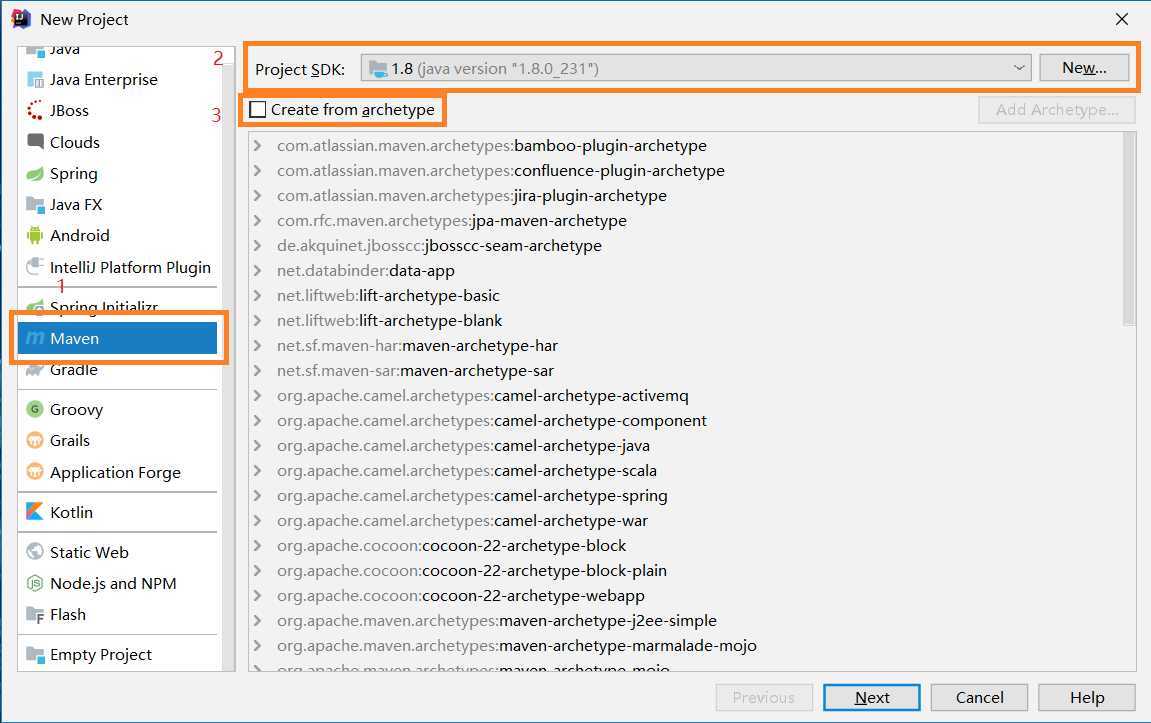Expand the lift-archetype-basic entry

tap(258, 295)
